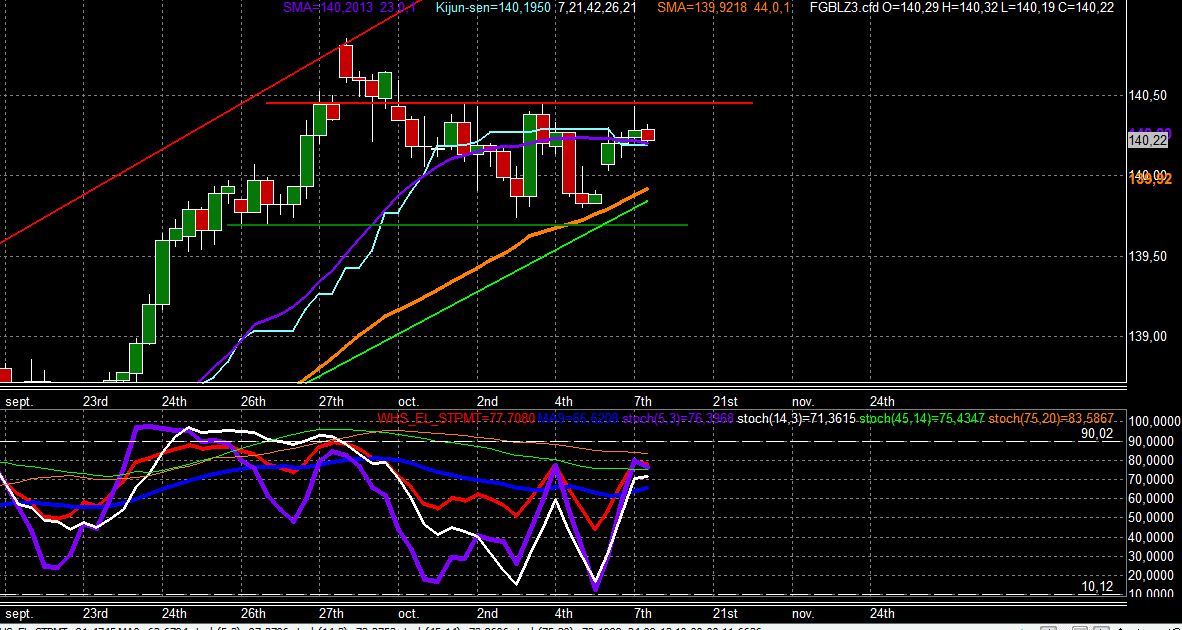Click the 139,00 price axis value
The image size is (1182, 630).
[1148, 337]
